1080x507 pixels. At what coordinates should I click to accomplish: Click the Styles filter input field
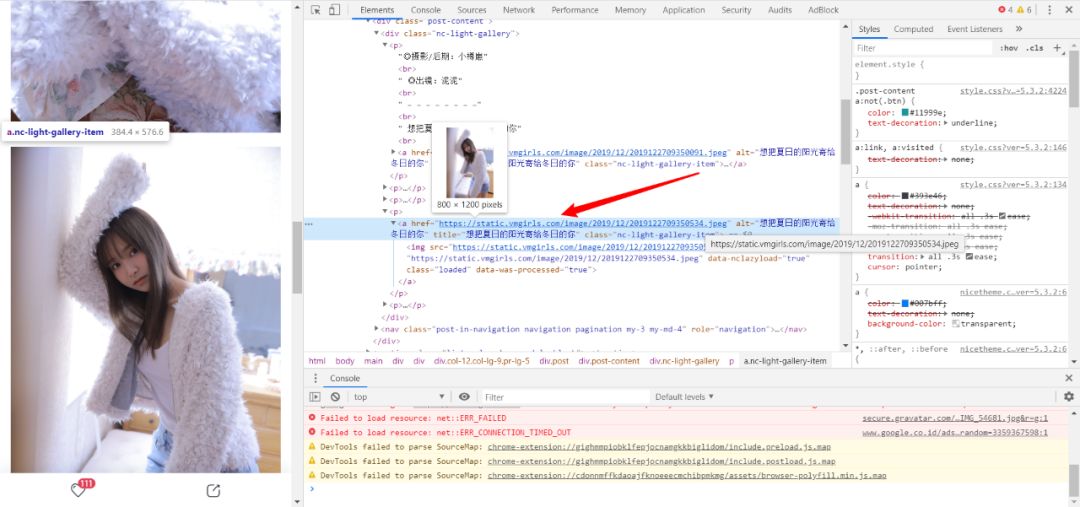coord(923,48)
